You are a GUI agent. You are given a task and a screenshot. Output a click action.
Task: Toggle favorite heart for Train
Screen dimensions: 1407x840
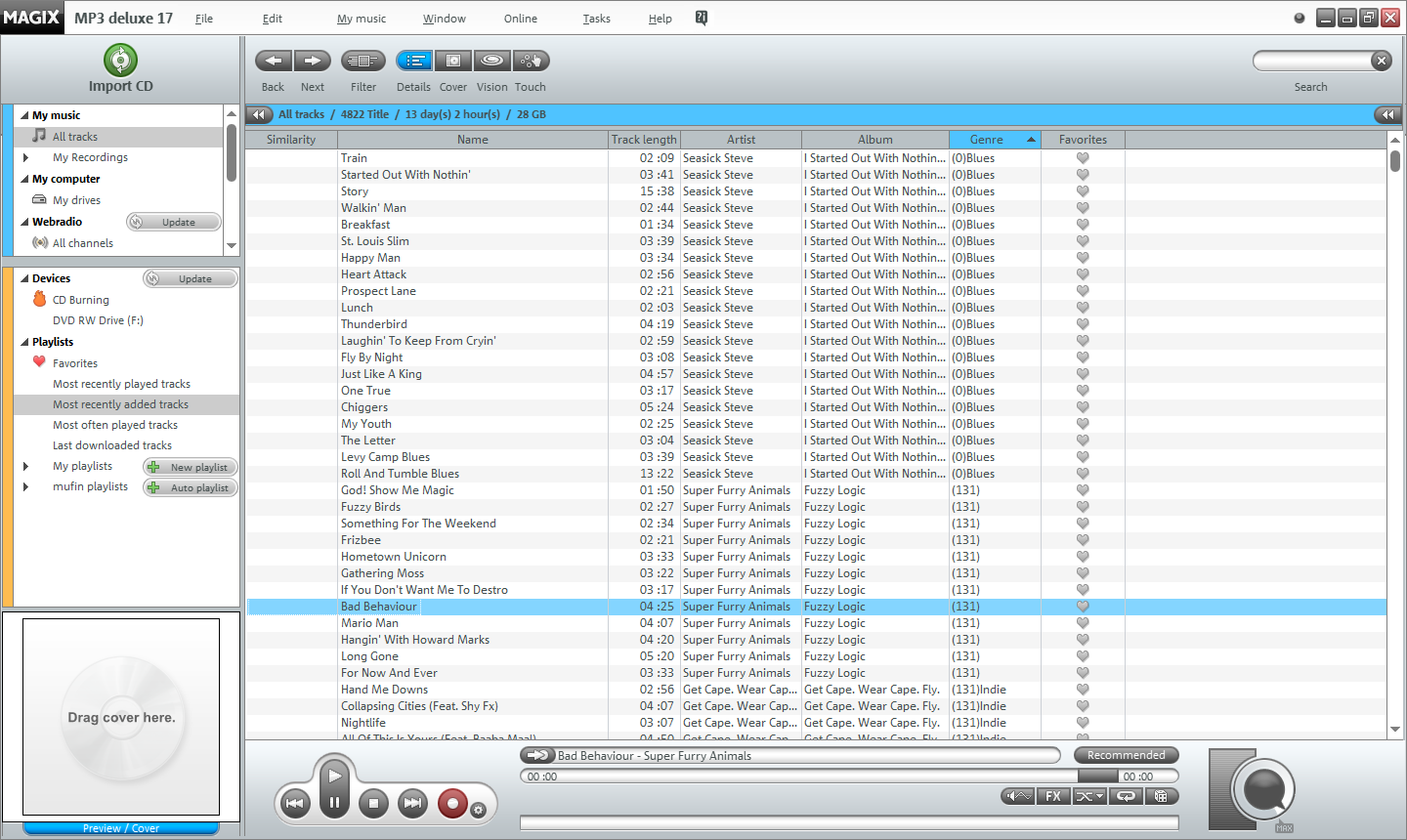[1083, 158]
